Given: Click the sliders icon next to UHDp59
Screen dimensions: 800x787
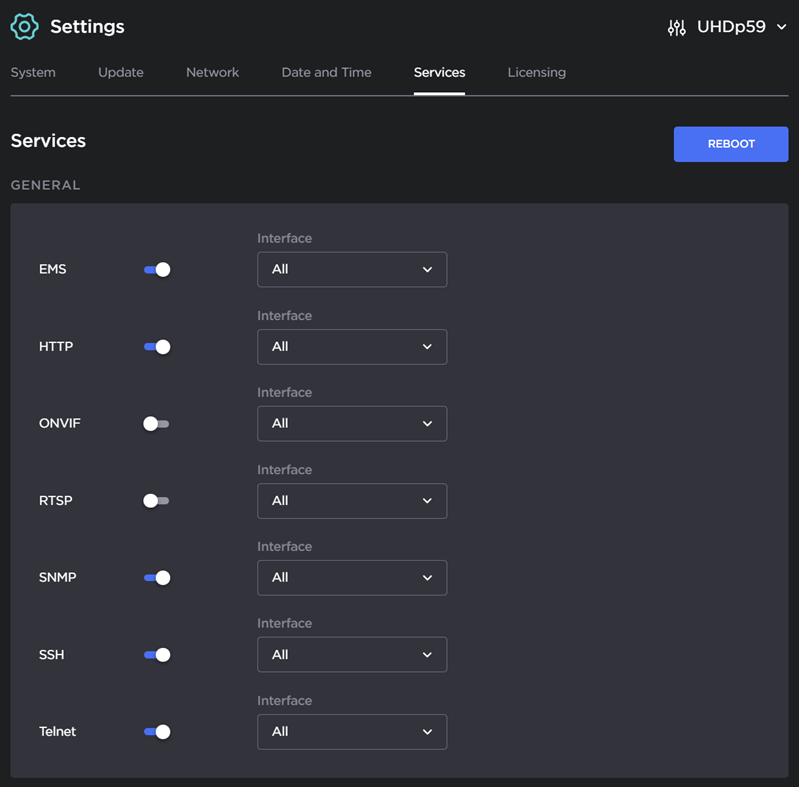Looking at the screenshot, I should click(677, 27).
